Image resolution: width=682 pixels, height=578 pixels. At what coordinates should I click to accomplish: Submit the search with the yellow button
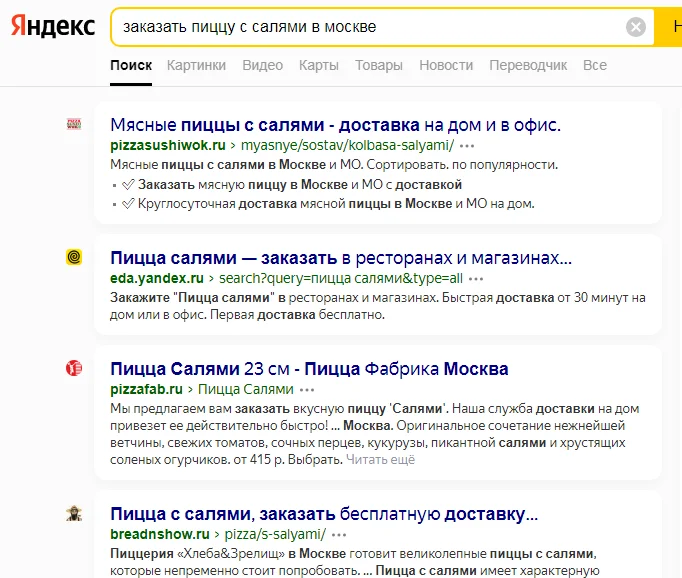[669, 27]
